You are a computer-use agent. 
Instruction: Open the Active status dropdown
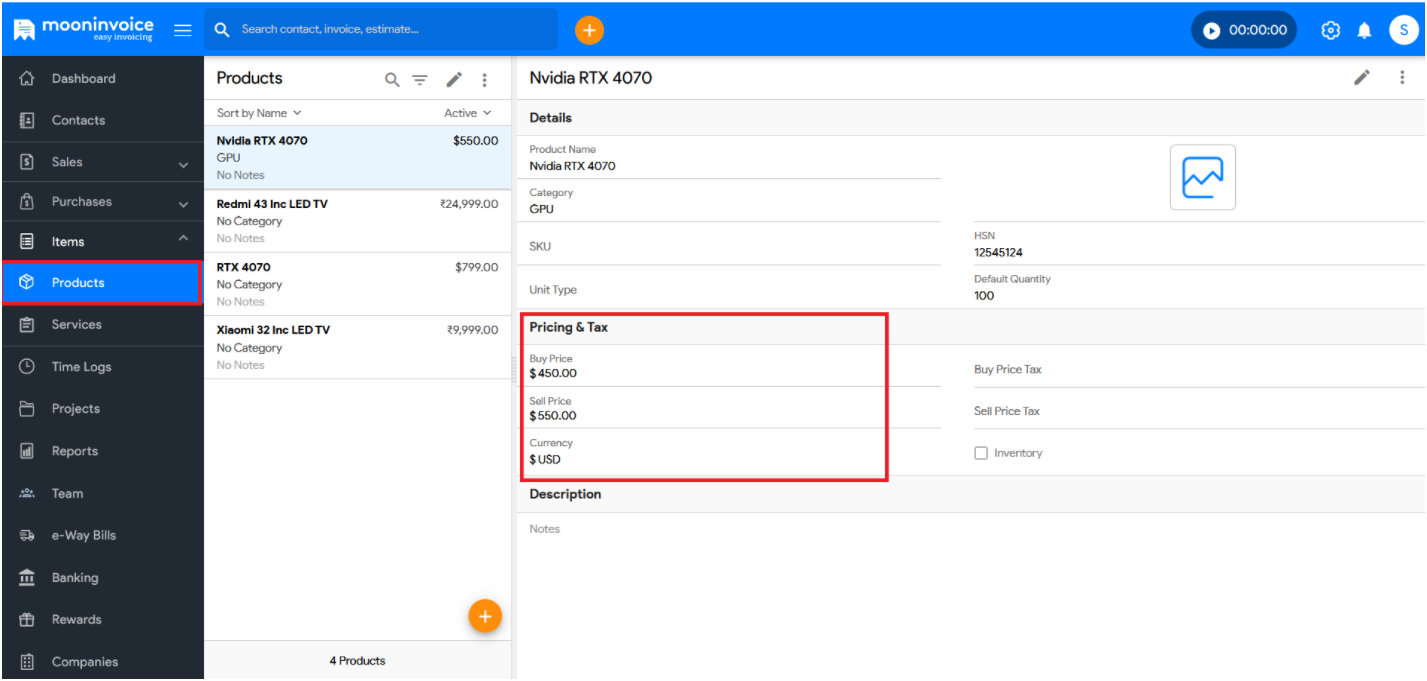point(468,113)
